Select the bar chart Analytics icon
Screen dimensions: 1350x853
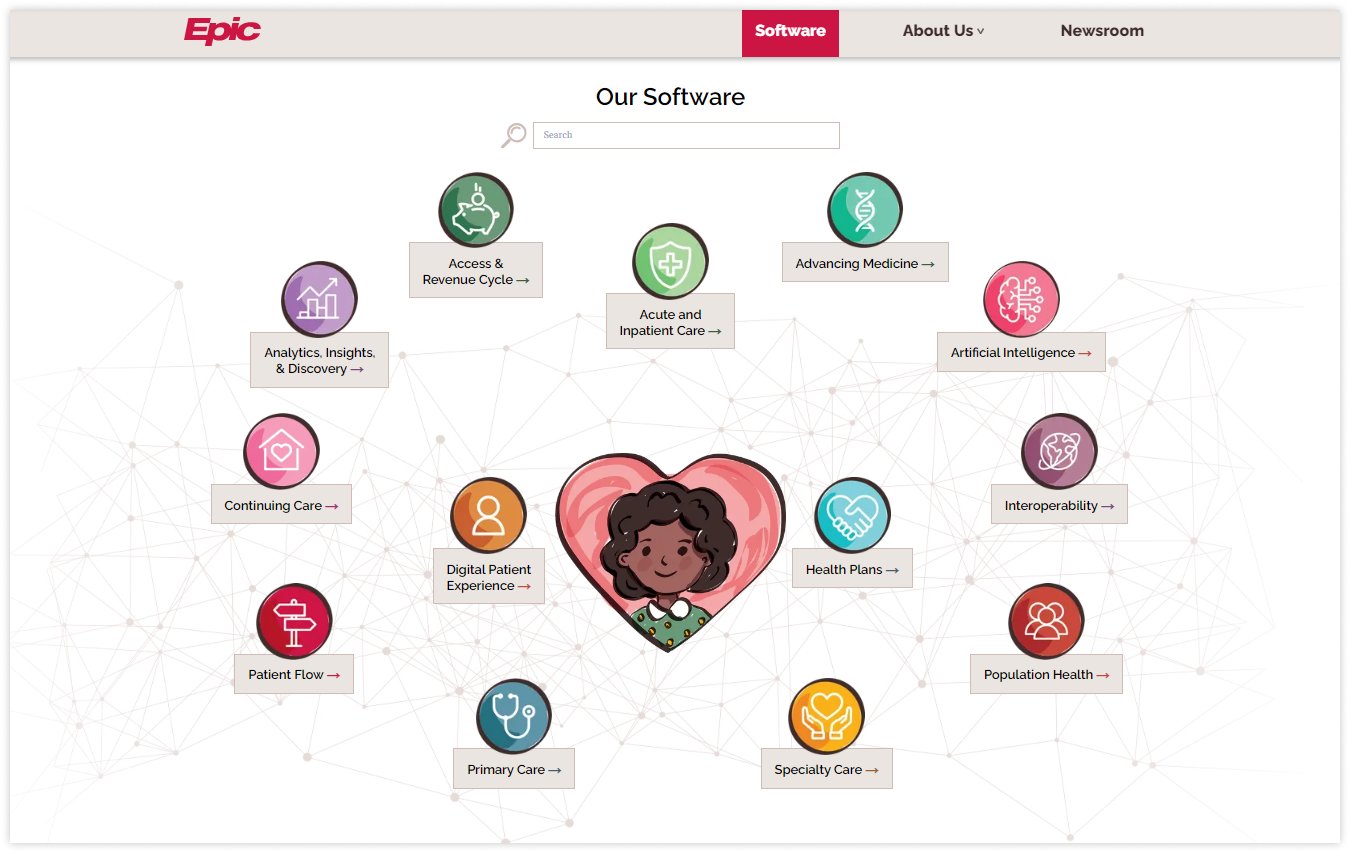[x=319, y=299]
